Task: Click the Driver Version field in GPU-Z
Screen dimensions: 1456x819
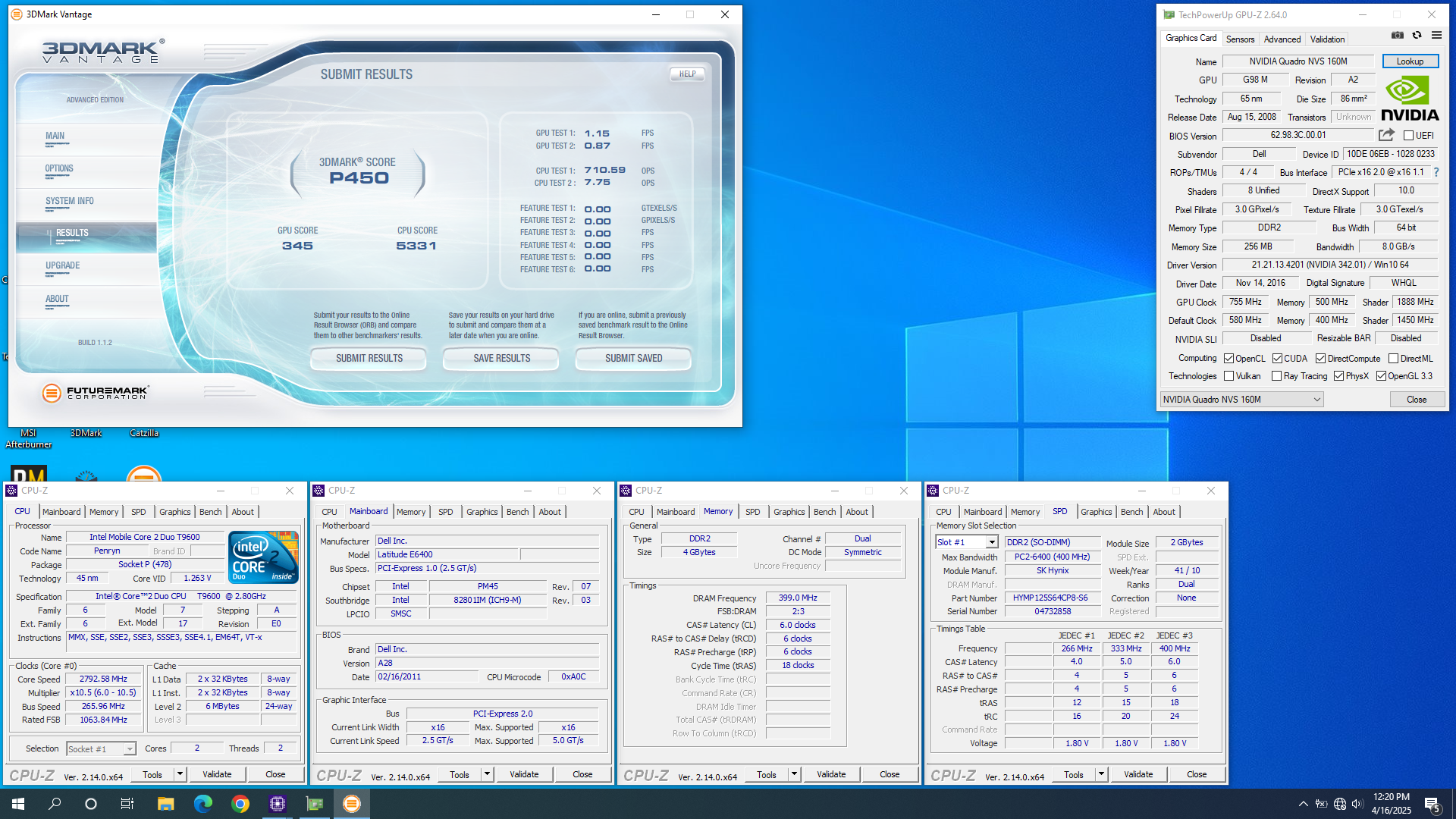Action: click(1330, 265)
